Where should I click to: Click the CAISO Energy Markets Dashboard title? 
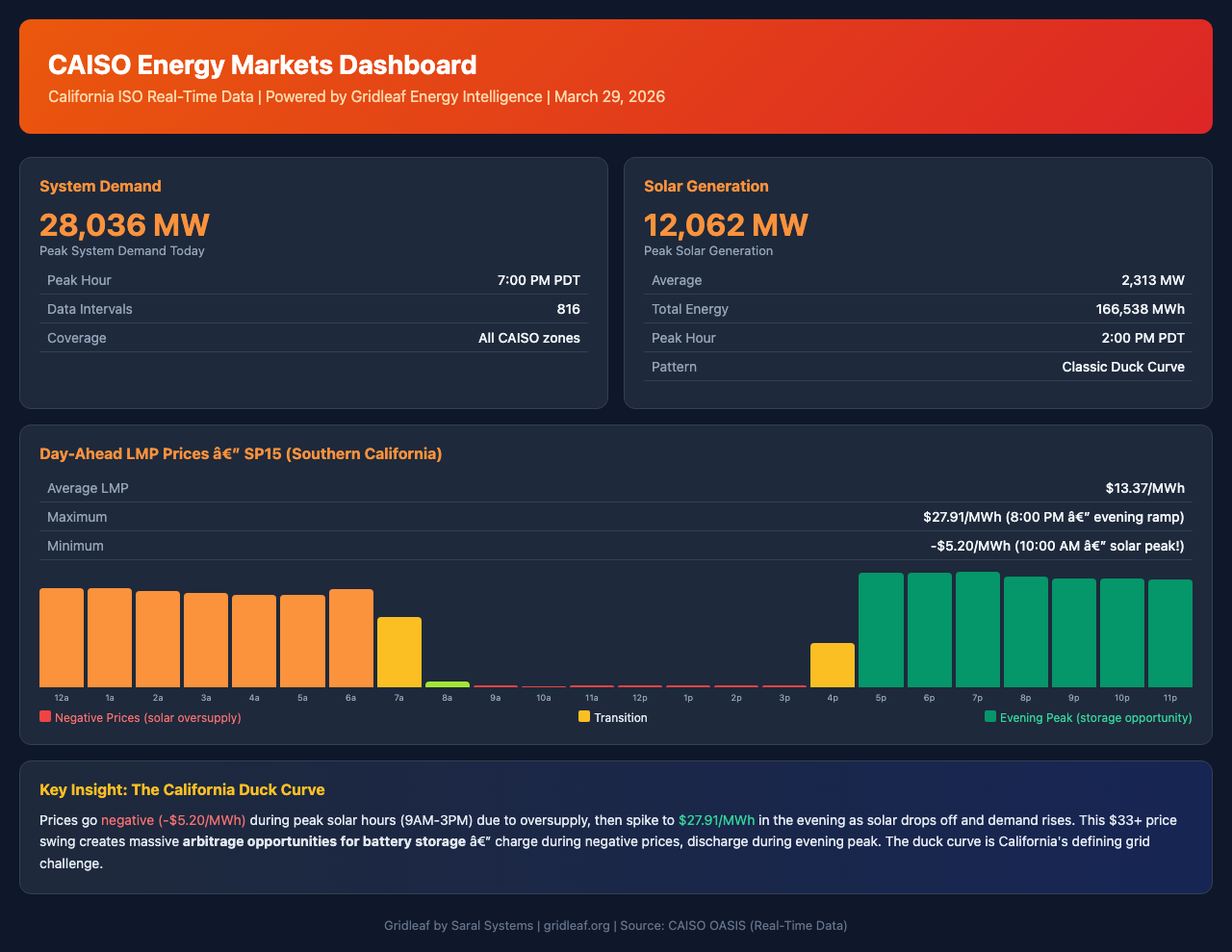pyautogui.click(x=262, y=65)
